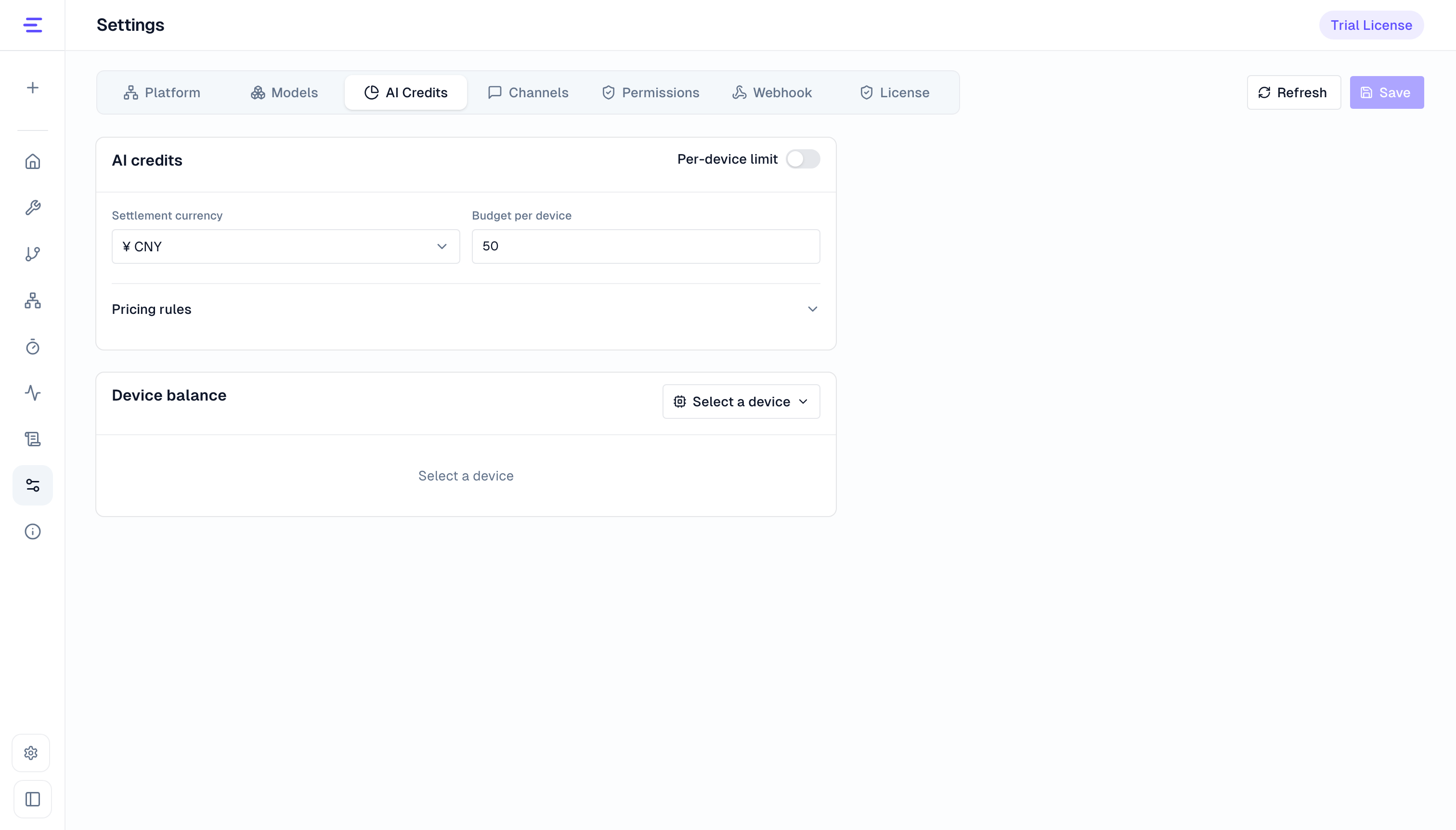Viewport: 1456px width, 830px height.
Task: Open the network nodes sidebar icon
Action: coord(32,300)
